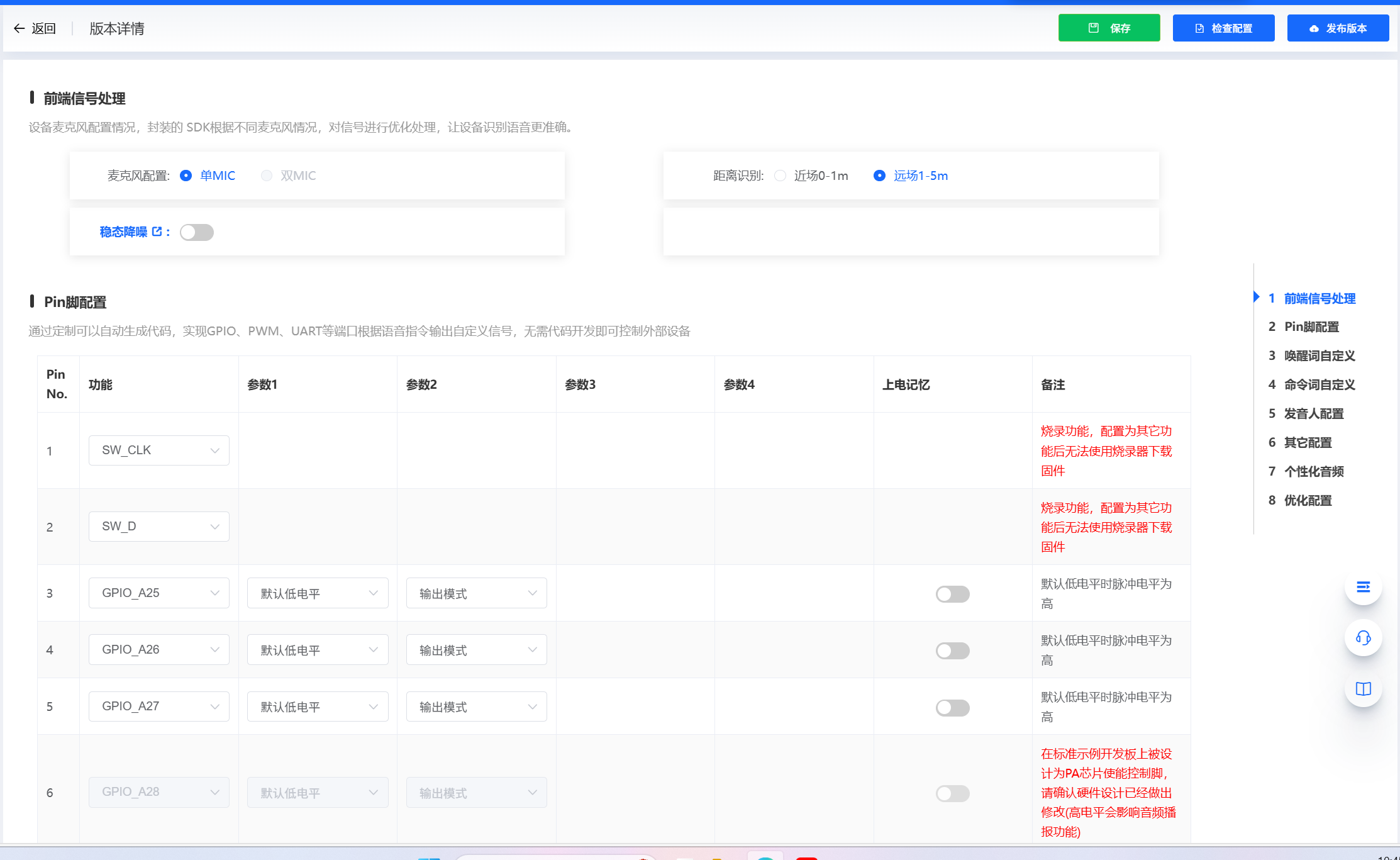This screenshot has width=1400, height=860.
Task: Open the documentation book icon
Action: coord(1363,689)
